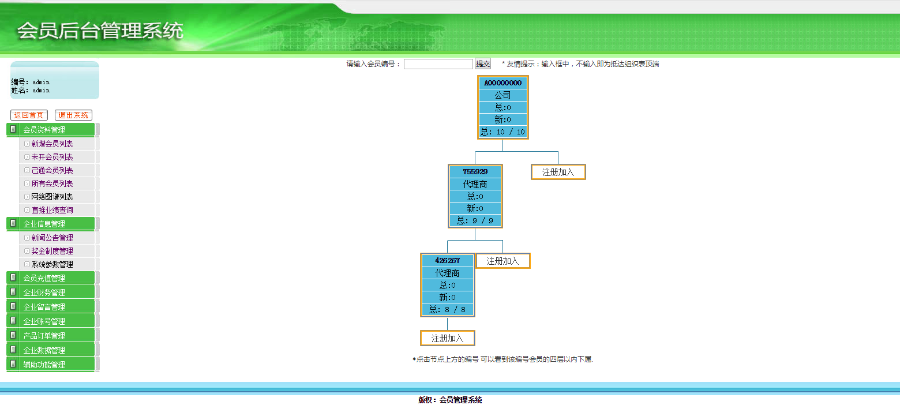Click the 总: 9 / 9 cell
Screen dimensions: 900x405
point(475,220)
